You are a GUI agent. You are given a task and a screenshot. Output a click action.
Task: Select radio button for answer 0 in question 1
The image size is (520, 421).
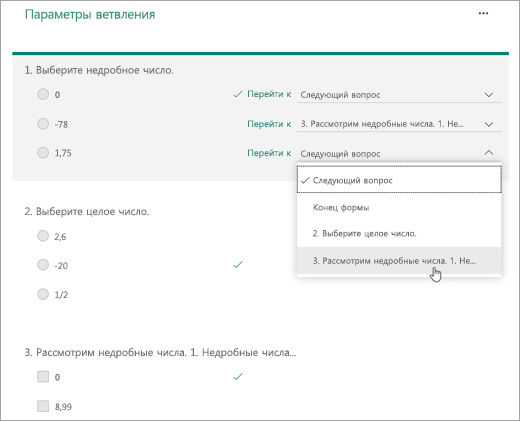coord(43,94)
